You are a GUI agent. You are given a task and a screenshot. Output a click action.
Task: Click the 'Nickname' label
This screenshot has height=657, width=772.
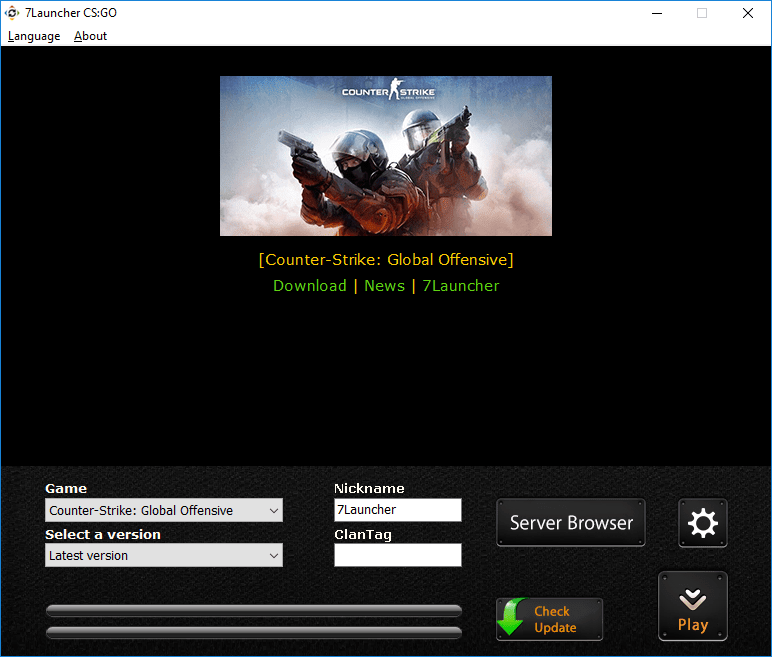coord(369,489)
